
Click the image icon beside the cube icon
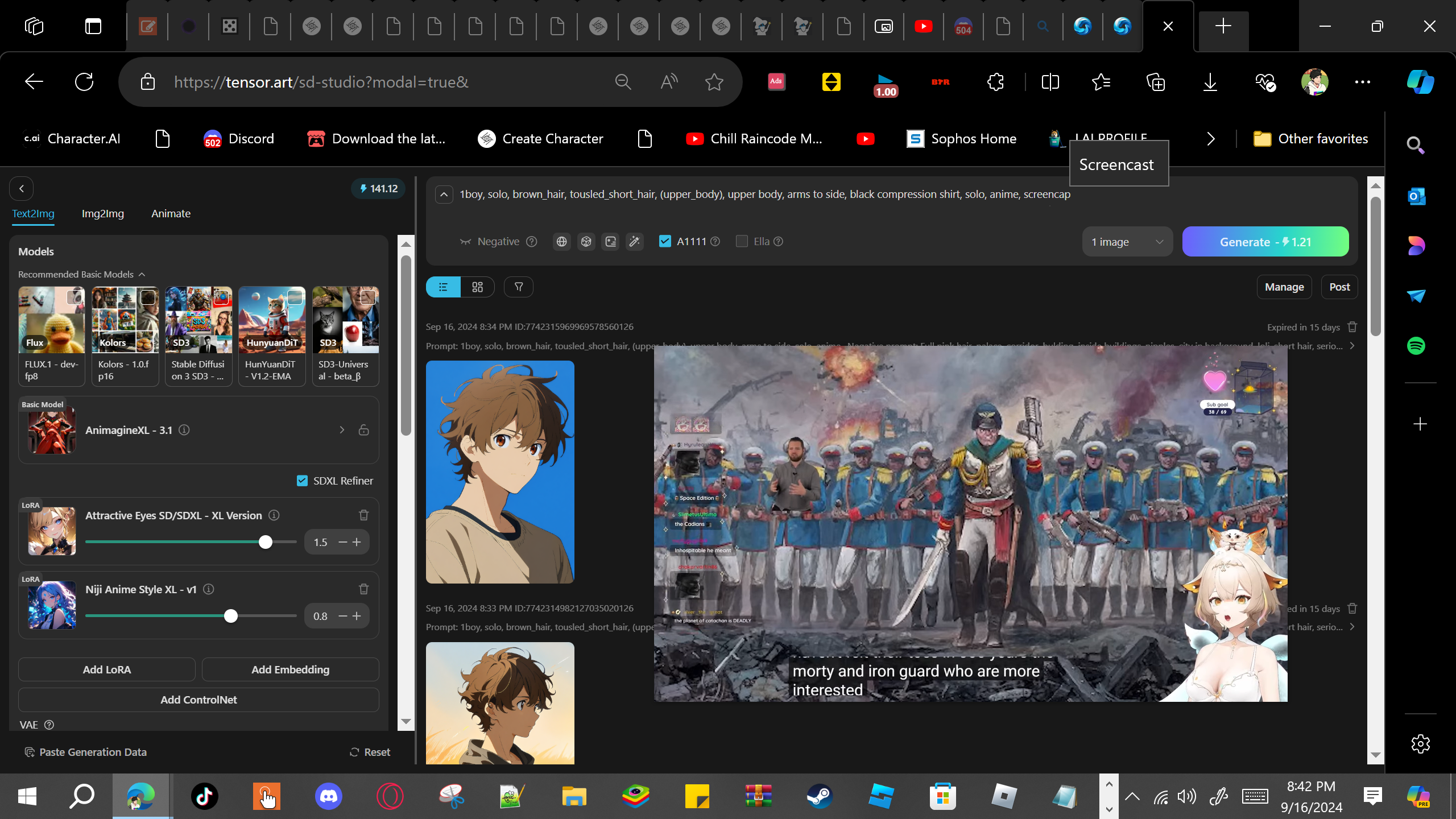[x=610, y=242]
